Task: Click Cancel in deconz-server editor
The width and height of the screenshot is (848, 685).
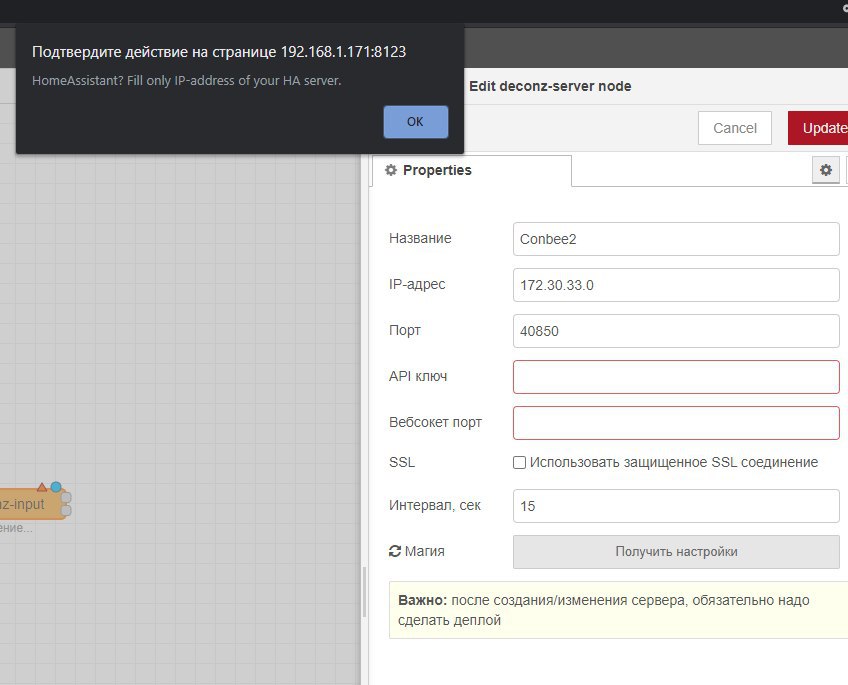Action: click(734, 128)
